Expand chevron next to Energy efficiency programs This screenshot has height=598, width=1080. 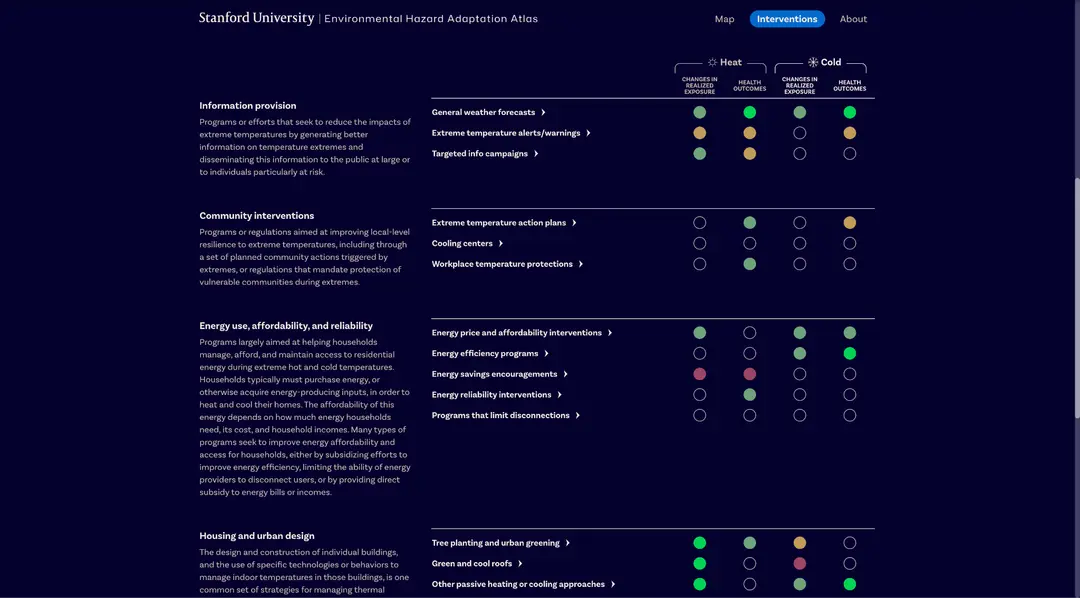point(546,353)
